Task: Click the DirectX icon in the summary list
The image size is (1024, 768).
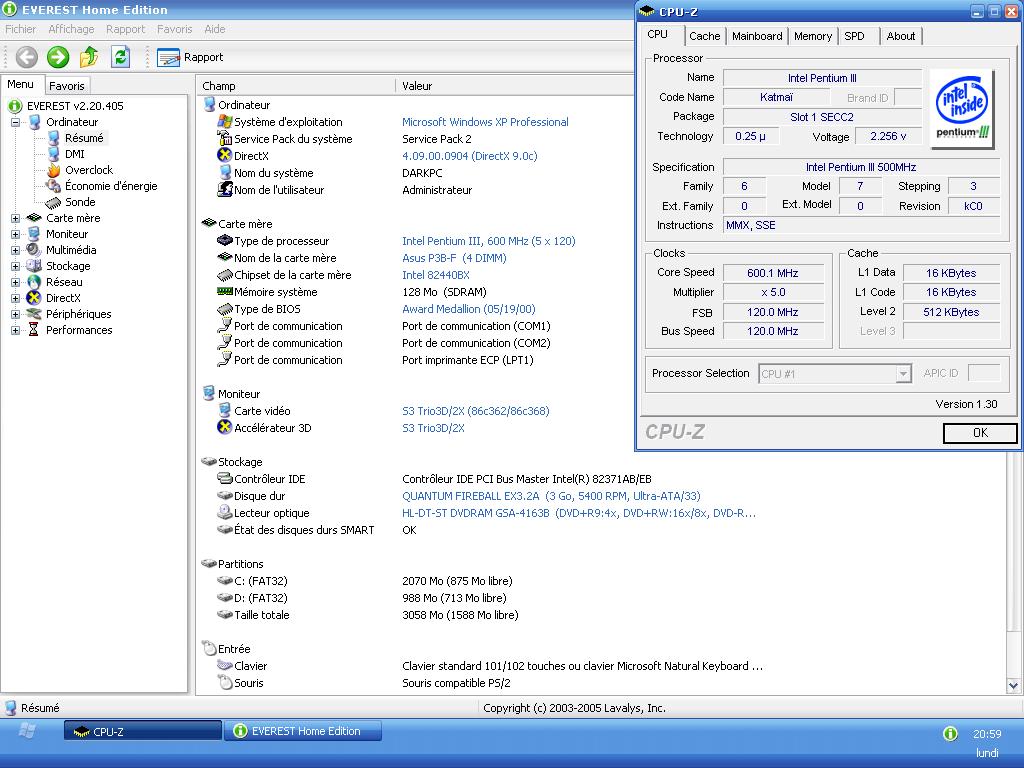Action: click(225, 155)
